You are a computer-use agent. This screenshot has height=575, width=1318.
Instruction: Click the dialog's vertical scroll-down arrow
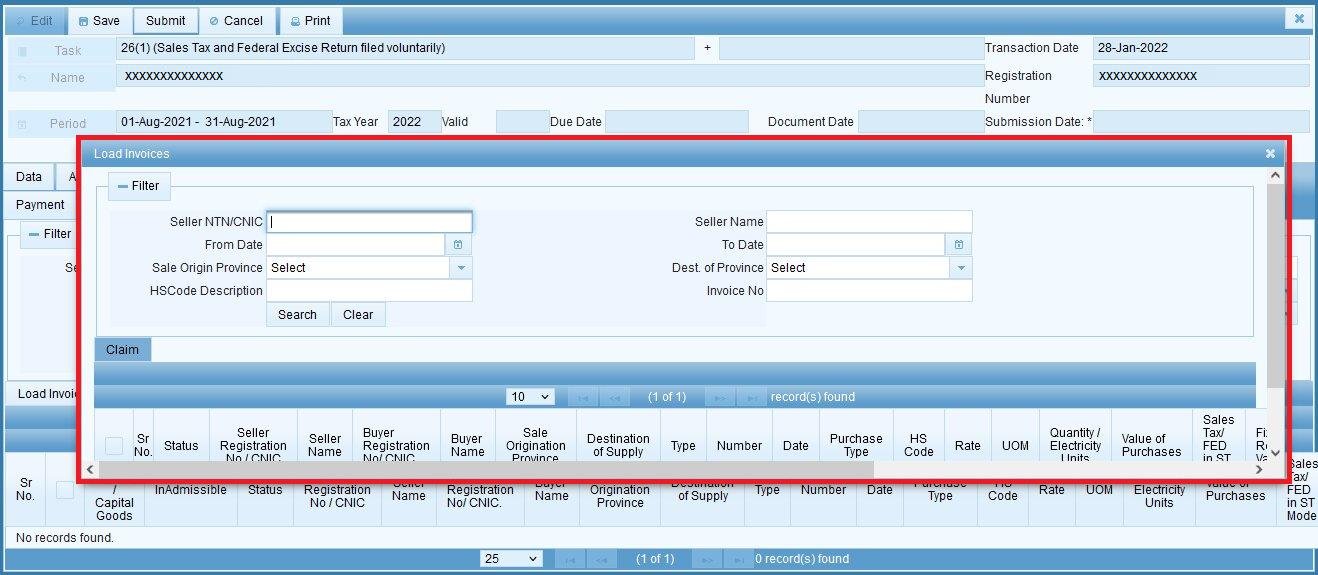click(1275, 452)
